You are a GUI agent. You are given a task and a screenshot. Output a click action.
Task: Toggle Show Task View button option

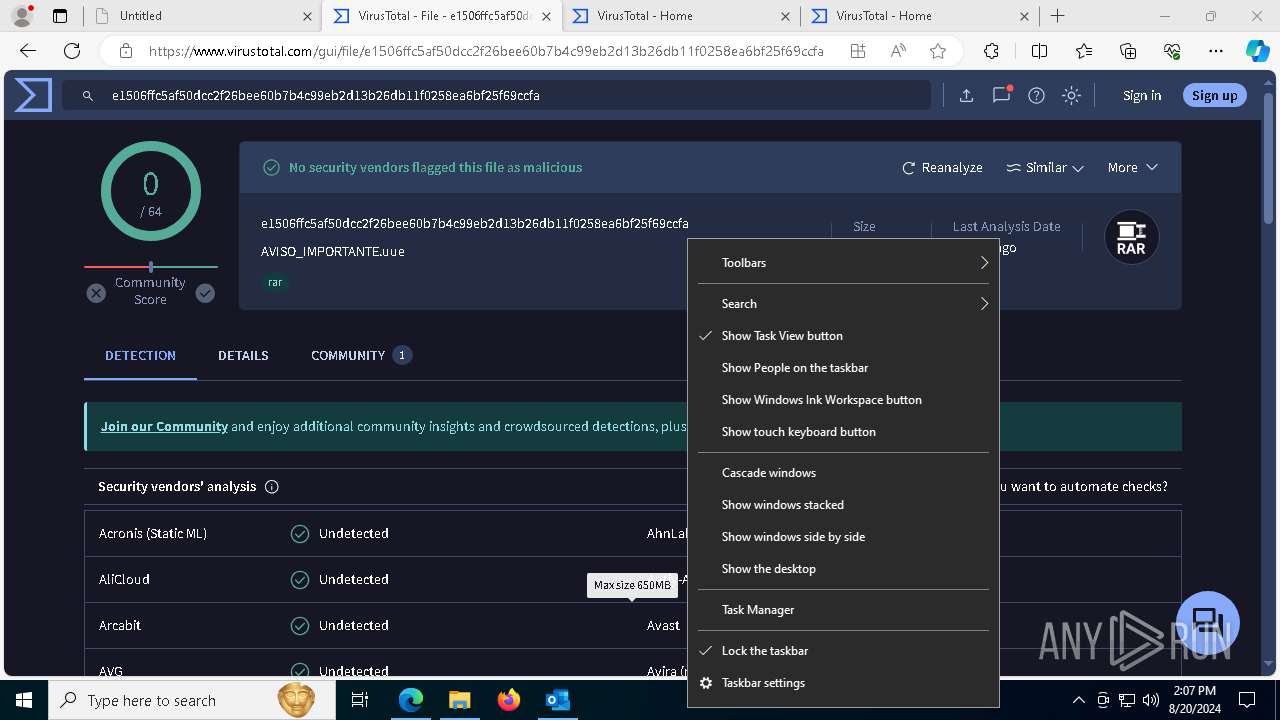pos(843,336)
